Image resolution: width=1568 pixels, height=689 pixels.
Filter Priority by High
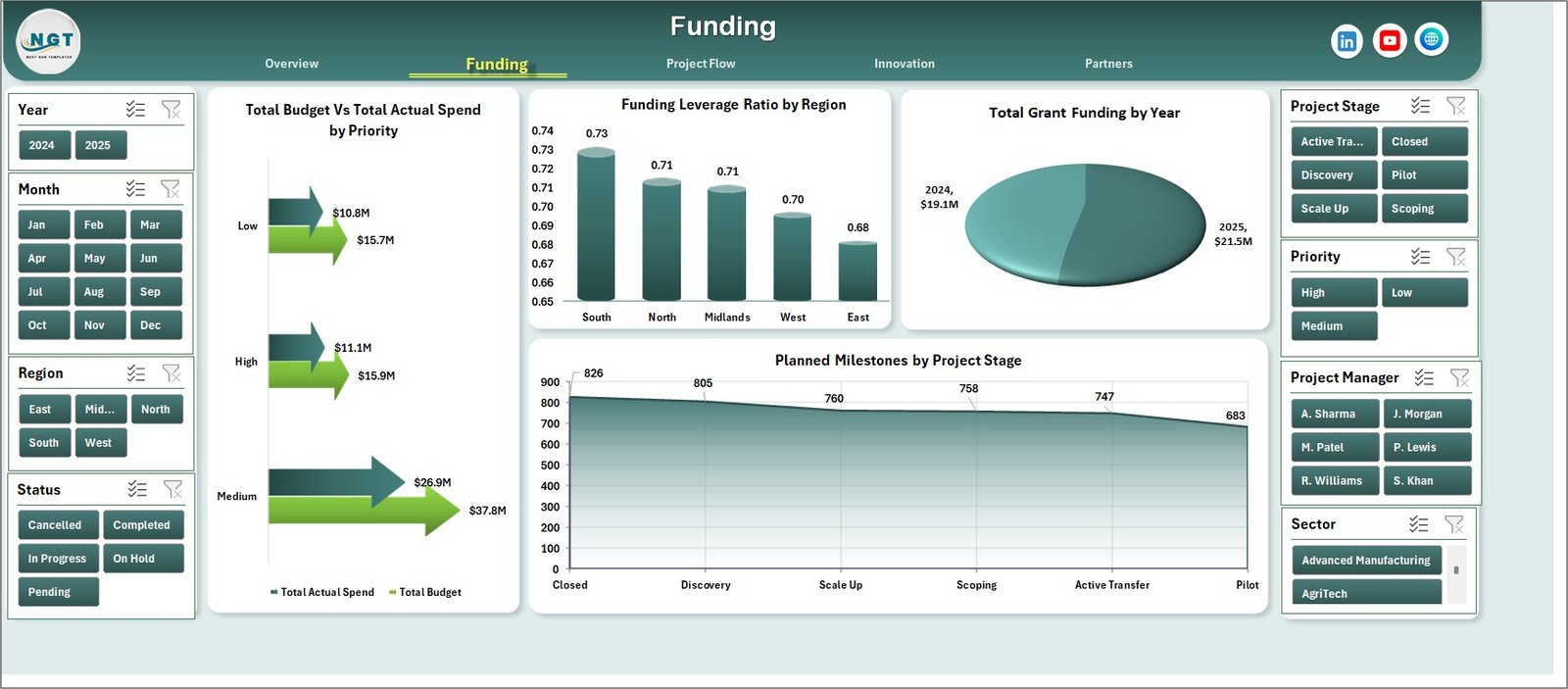click(x=1334, y=292)
